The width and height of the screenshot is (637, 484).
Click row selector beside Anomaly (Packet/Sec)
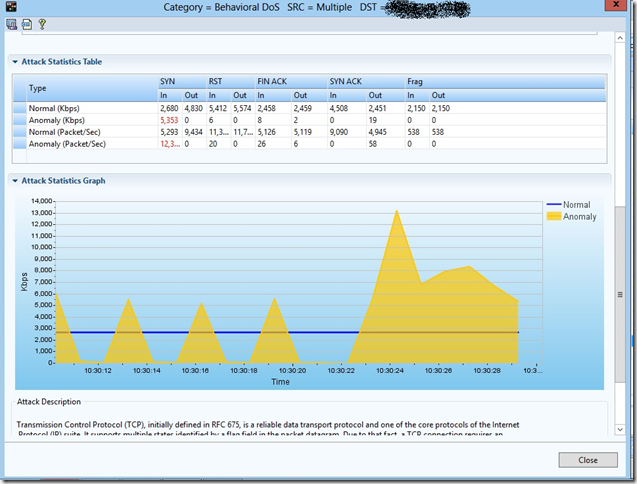20,144
